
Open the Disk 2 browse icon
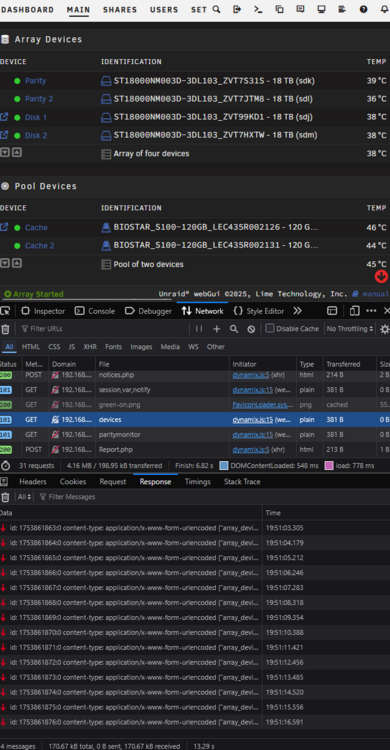4,135
